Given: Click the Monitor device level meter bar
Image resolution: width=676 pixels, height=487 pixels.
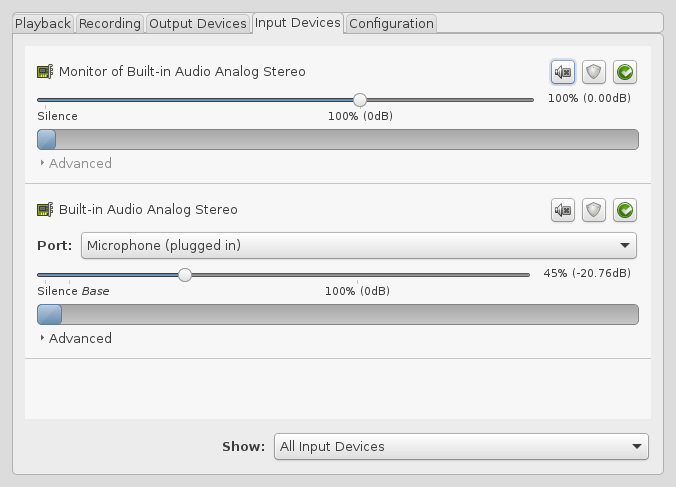Looking at the screenshot, I should 338,140.
